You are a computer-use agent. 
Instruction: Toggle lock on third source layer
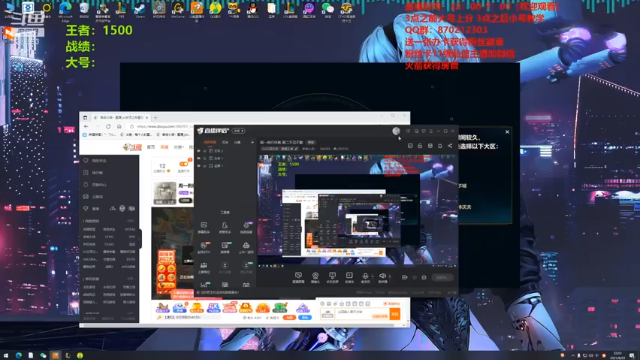tap(205, 166)
